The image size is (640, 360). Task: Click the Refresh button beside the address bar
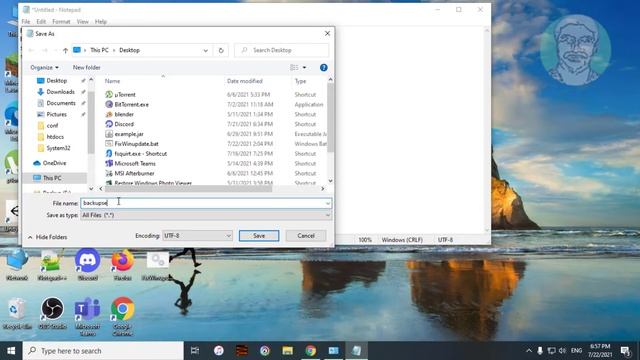221,50
